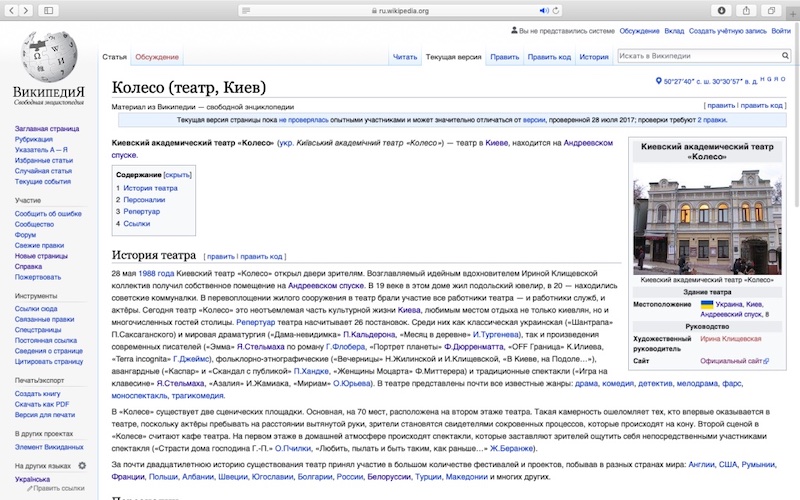Toggle the Safari sidebar button

coord(48,10)
